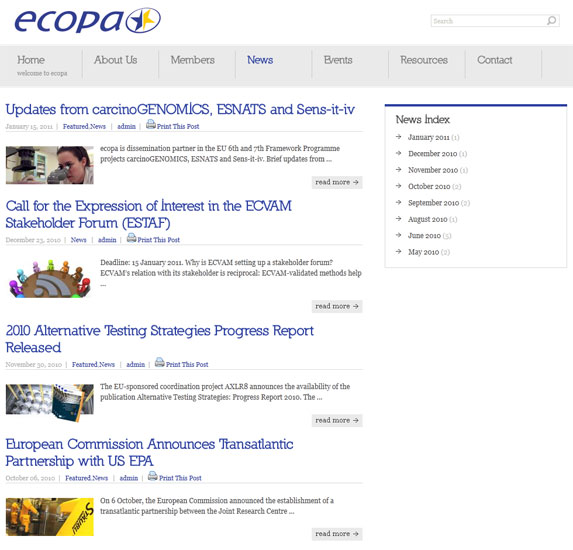Open August 2010 in News Index
This screenshot has height=550, width=573.
[428, 219]
